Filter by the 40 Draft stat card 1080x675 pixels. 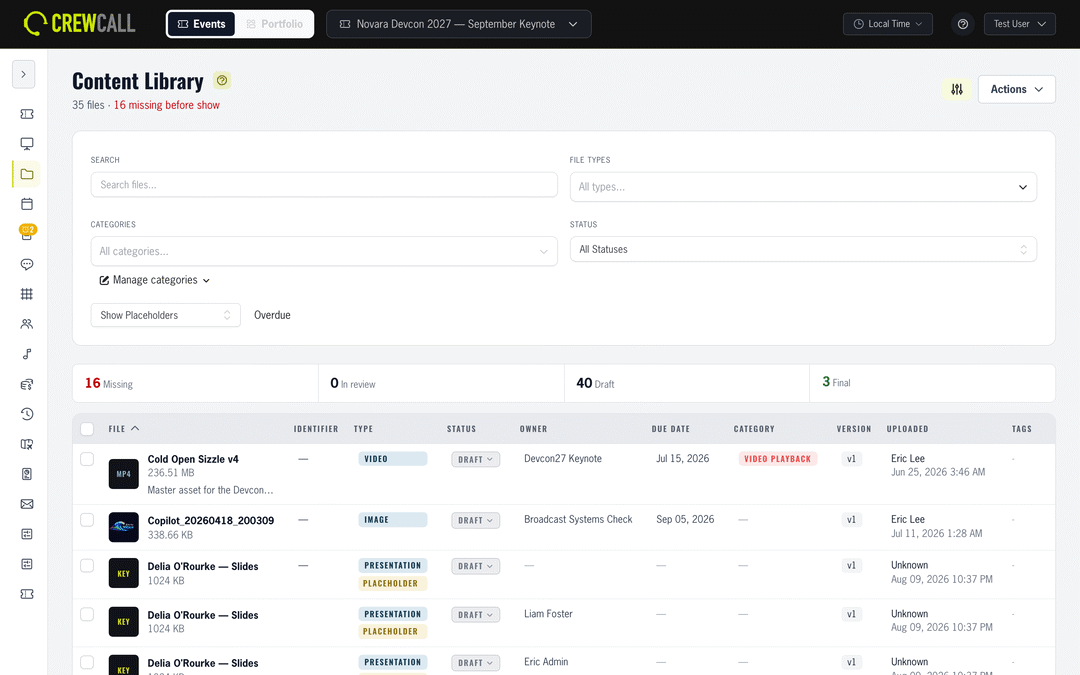[687, 383]
